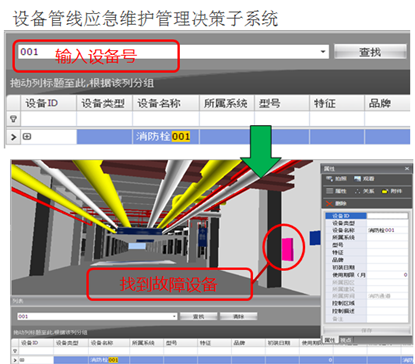Click the 查找 button in lower list panel
The height and width of the screenshot is (364, 415).
click(198, 316)
